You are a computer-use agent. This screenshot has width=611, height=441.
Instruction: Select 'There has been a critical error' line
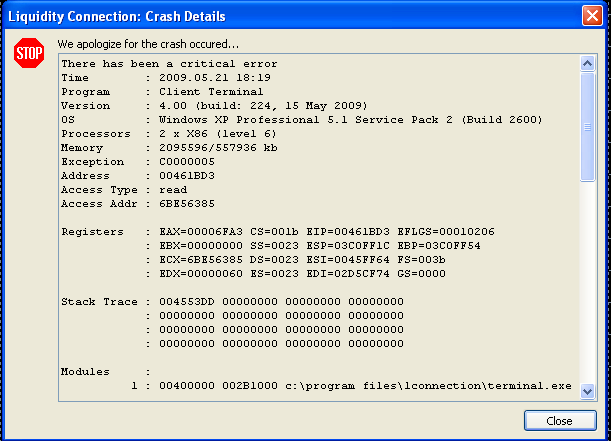point(169,64)
